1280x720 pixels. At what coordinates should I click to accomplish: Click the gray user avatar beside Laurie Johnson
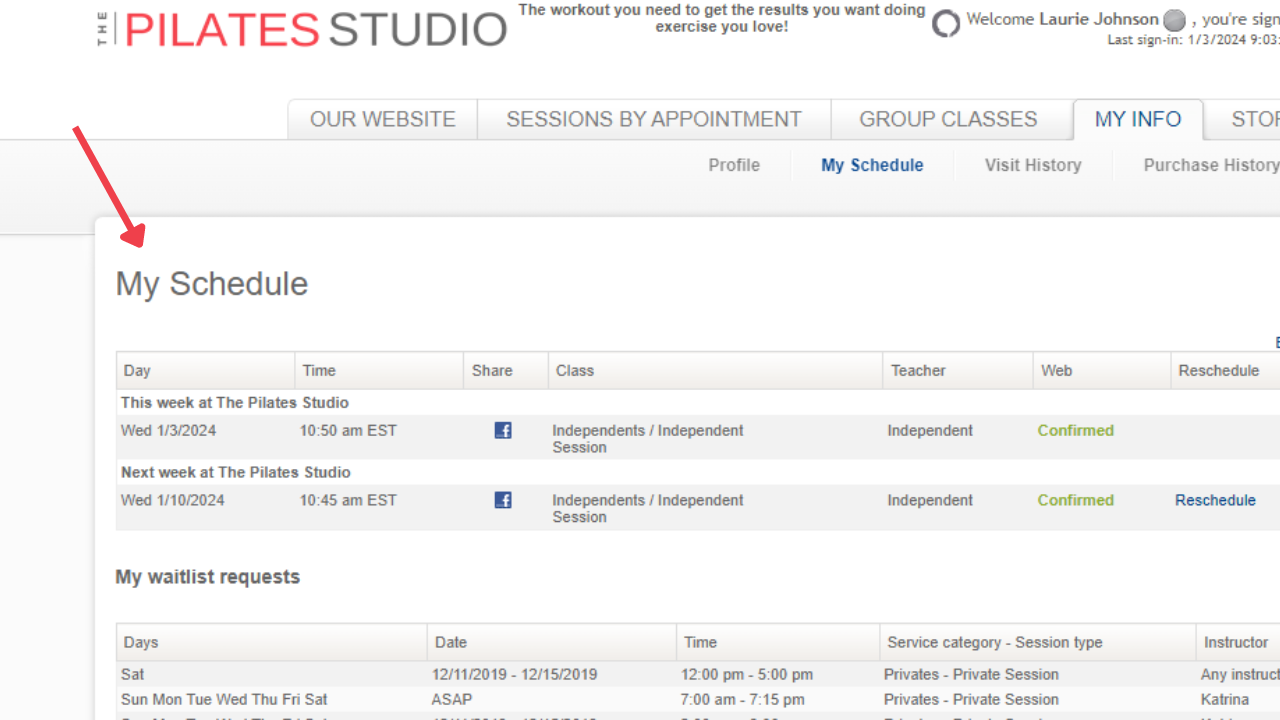pyautogui.click(x=1175, y=21)
